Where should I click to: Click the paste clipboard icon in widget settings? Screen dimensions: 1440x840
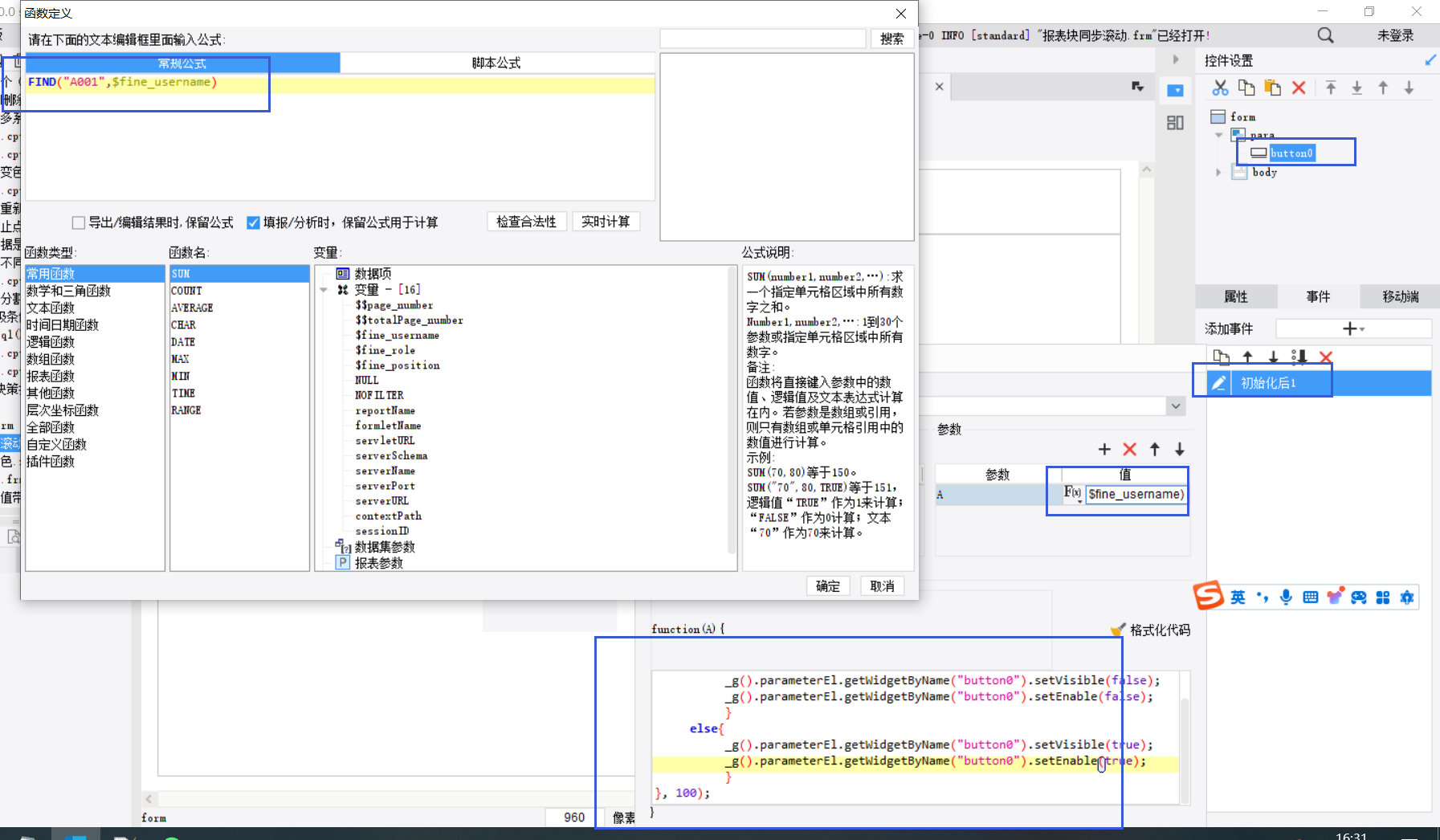coord(1273,88)
